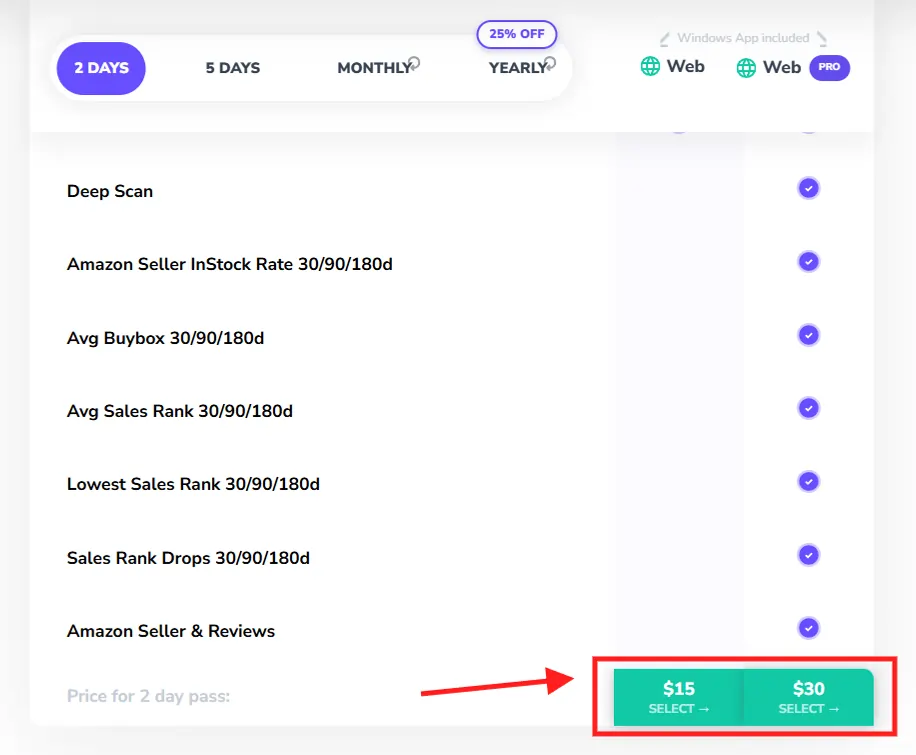
Task: Click the recurring billing icon next to YEARLY
Action: pos(549,63)
